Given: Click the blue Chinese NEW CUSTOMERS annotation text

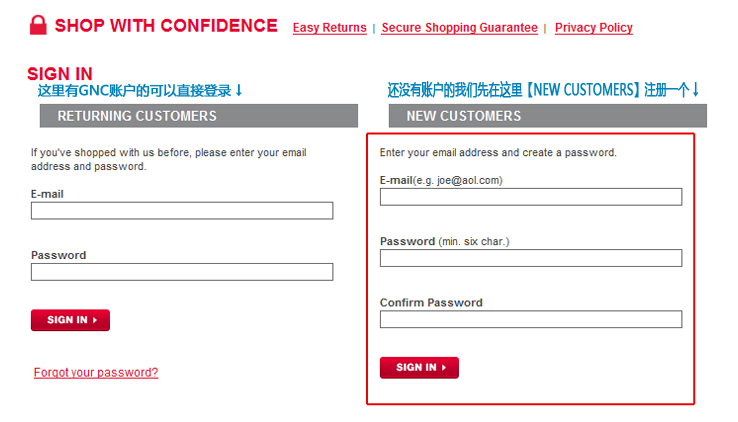Looking at the screenshot, I should 538,89.
